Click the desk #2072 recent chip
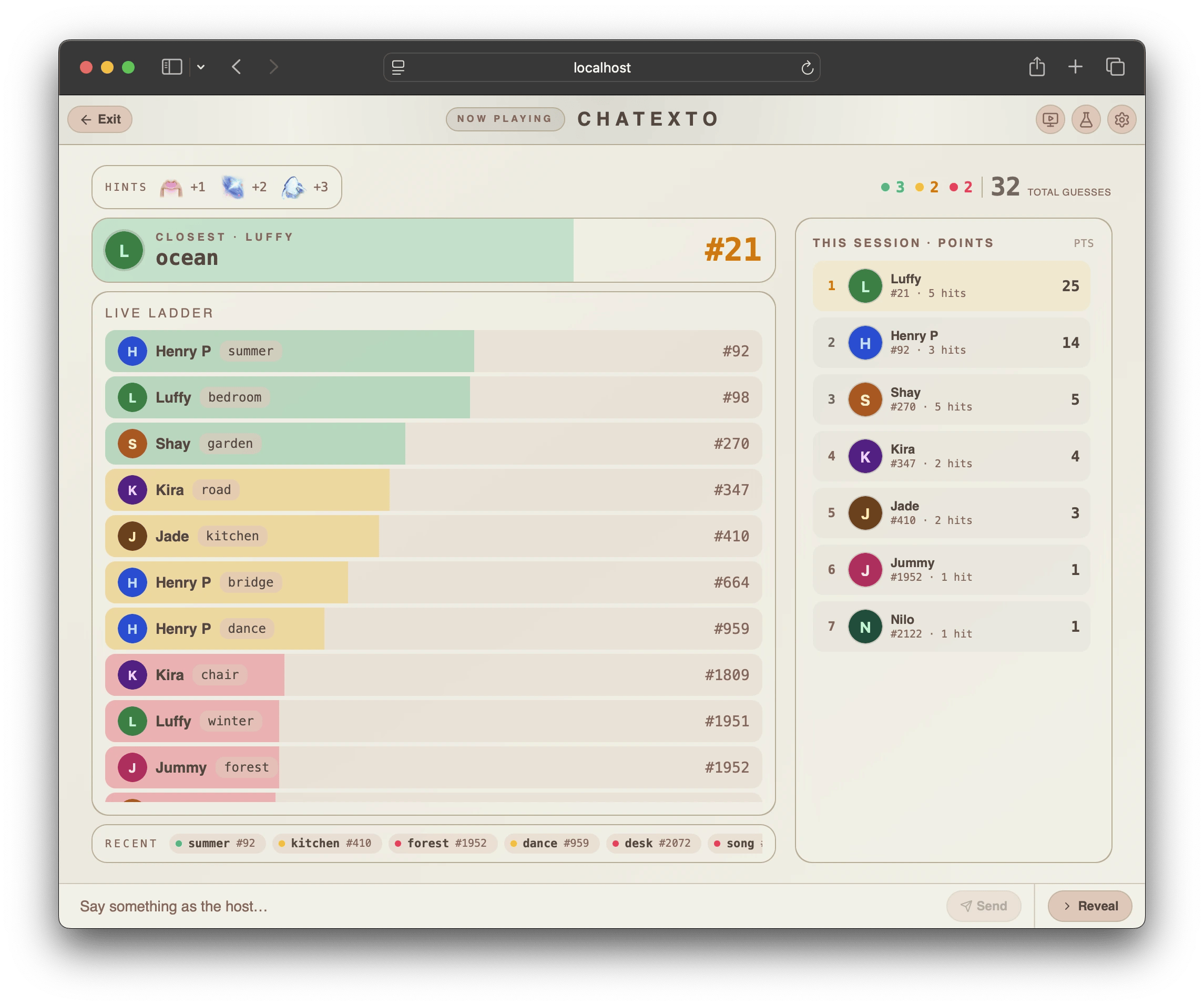The width and height of the screenshot is (1204, 1006). tap(654, 843)
